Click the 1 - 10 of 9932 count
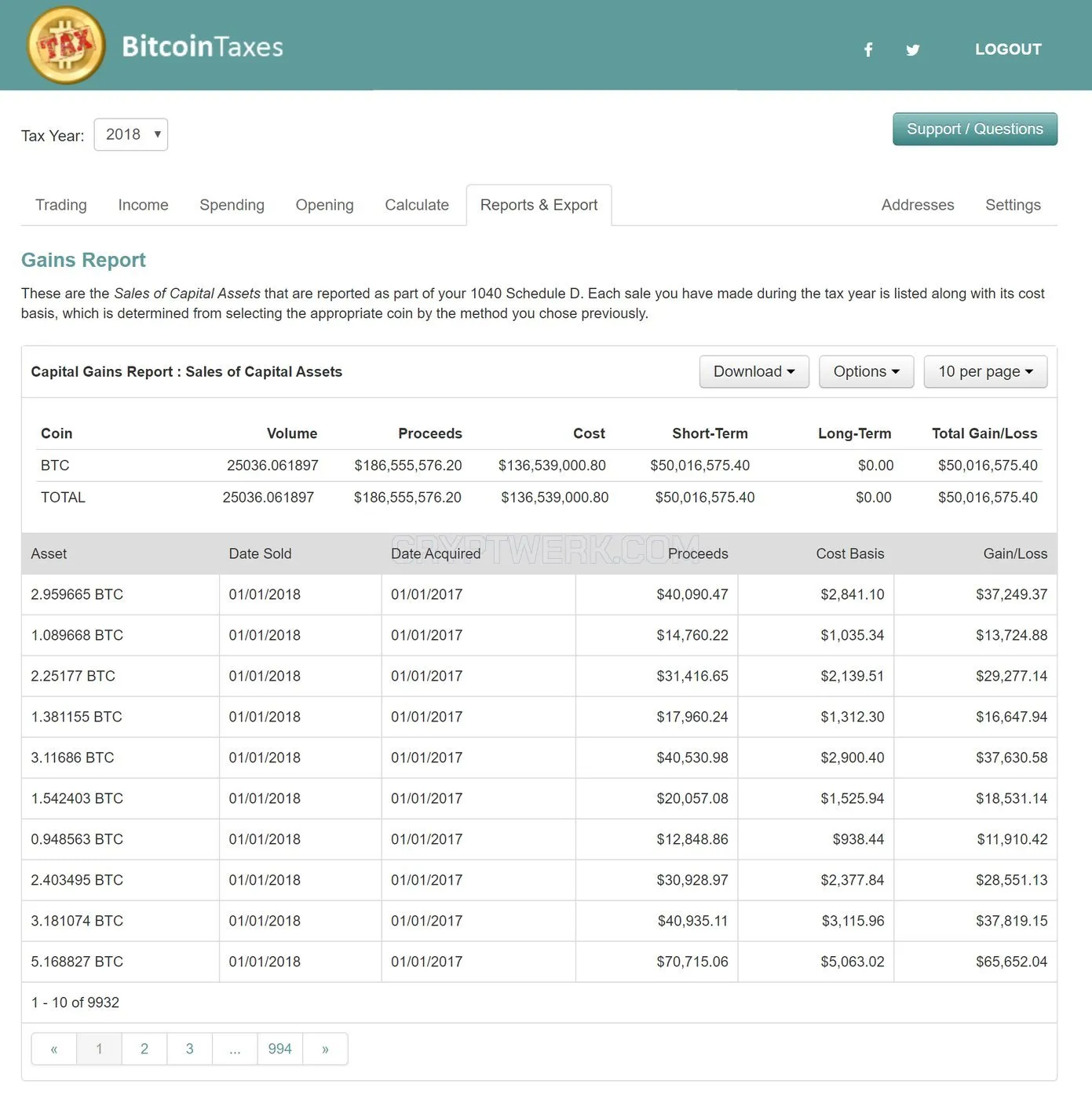Image resolution: width=1092 pixels, height=1099 pixels. click(x=75, y=1002)
